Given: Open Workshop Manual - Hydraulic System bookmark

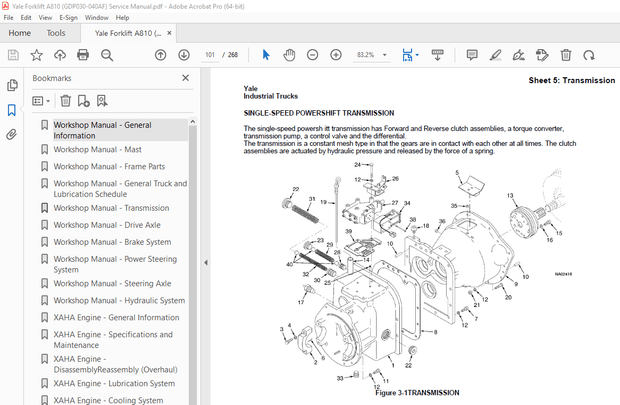Looking at the screenshot, I should [119, 301].
